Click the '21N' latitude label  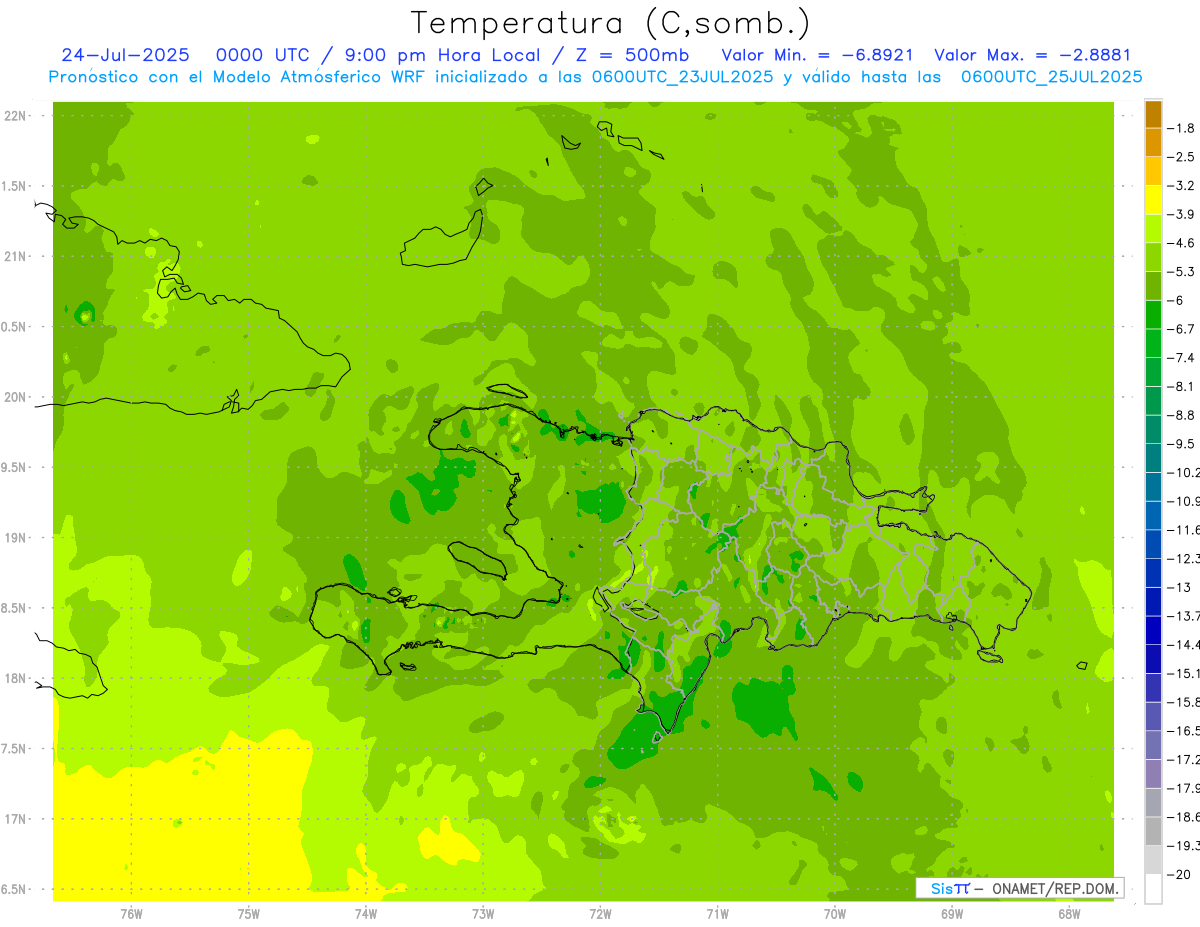point(14,257)
